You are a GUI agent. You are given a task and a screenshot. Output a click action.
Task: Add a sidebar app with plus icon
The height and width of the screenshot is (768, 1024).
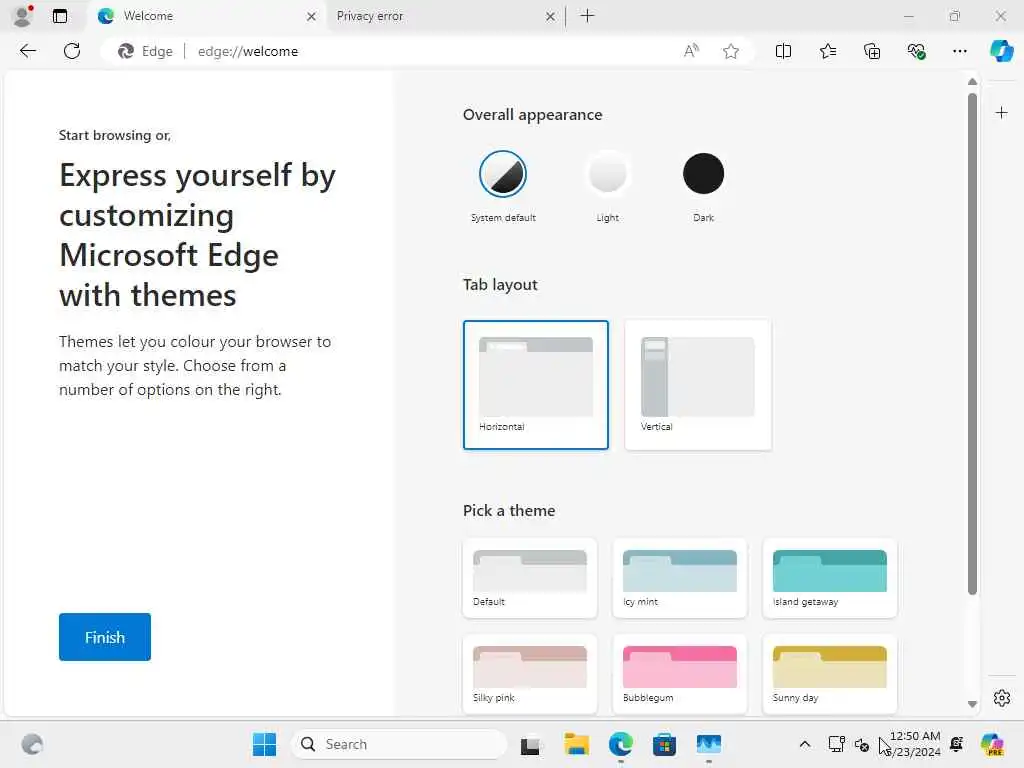pos(1001,113)
